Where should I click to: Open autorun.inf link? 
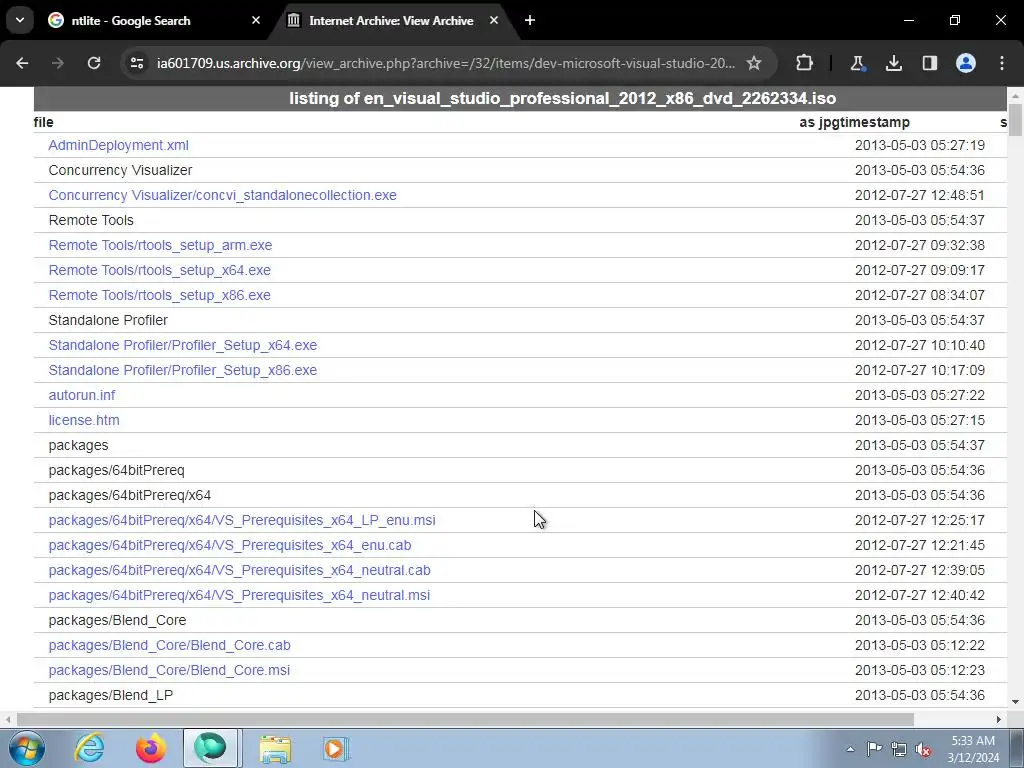(x=82, y=395)
